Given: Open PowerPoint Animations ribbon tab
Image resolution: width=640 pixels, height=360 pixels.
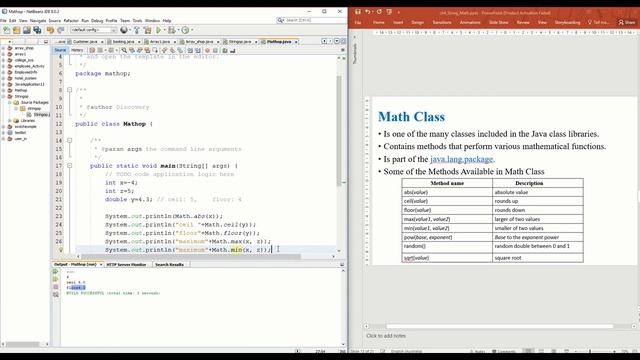Looking at the screenshot, I should 470,22.
